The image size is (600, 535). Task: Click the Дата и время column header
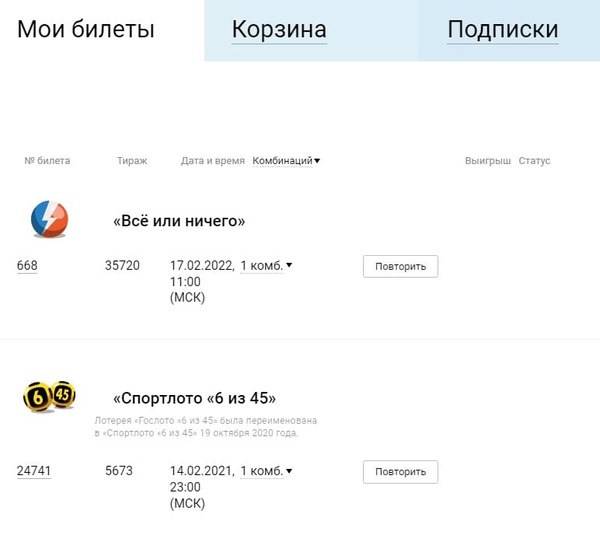[212, 161]
